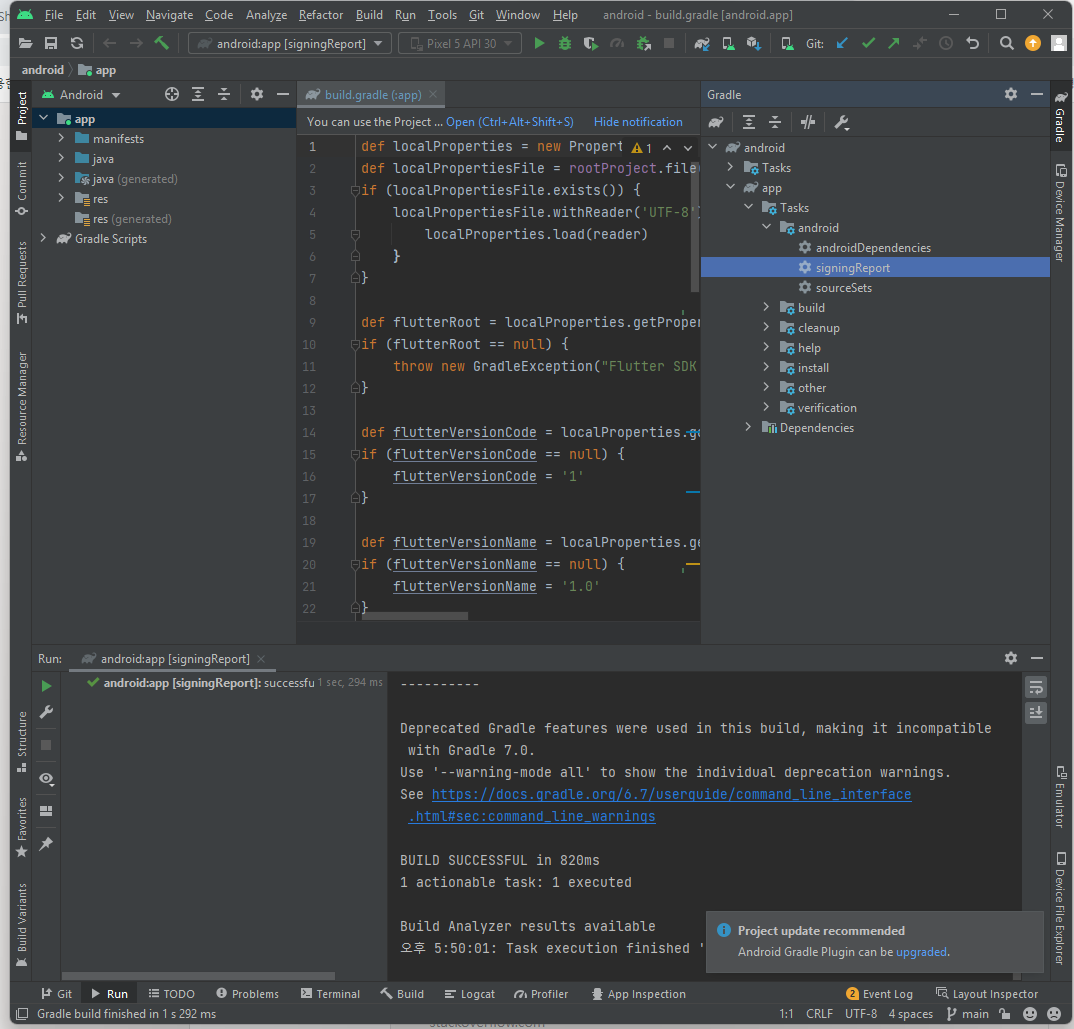
Task: Click Search Everywhere magnifier icon
Action: pyautogui.click(x=1006, y=43)
